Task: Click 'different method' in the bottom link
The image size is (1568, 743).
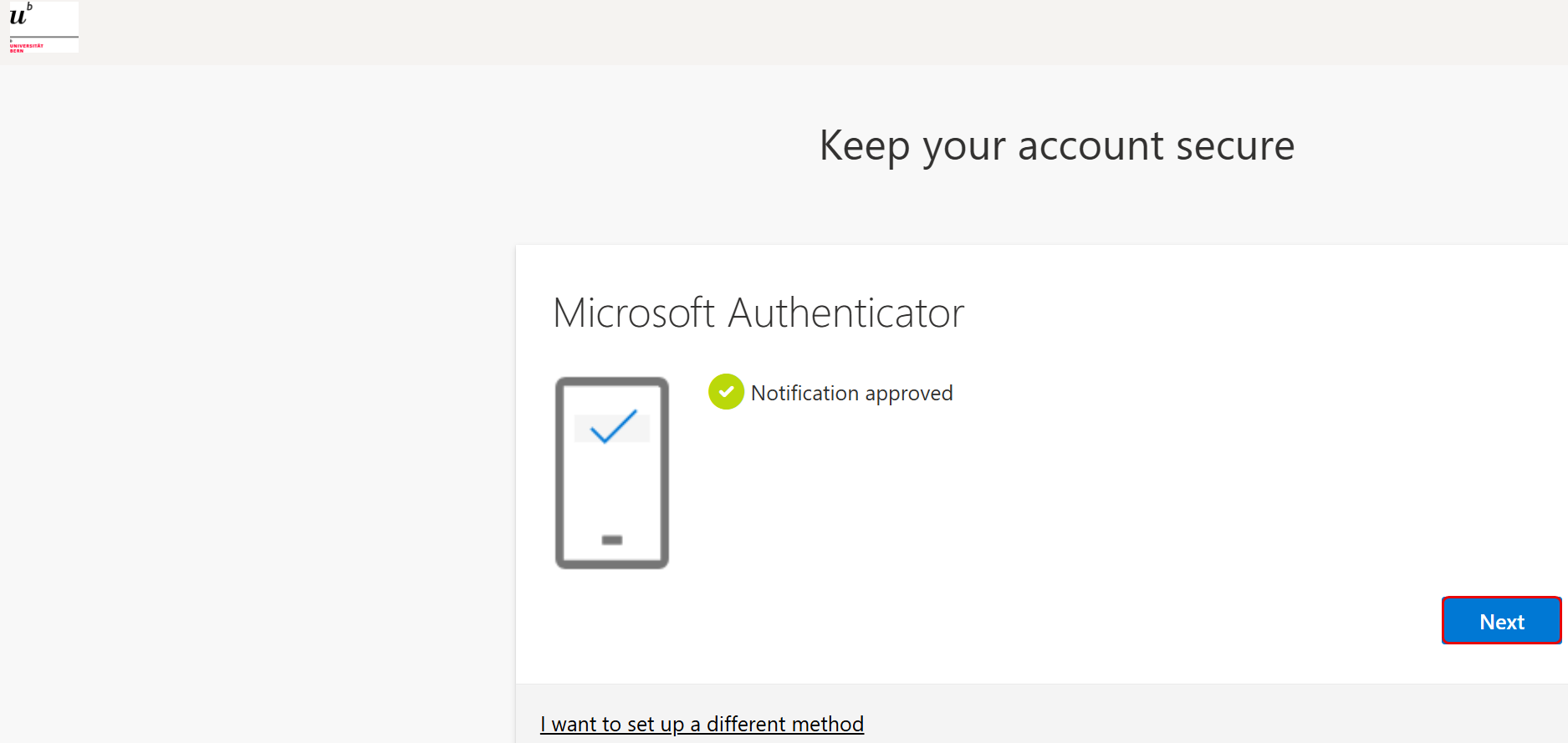Action: 784,724
